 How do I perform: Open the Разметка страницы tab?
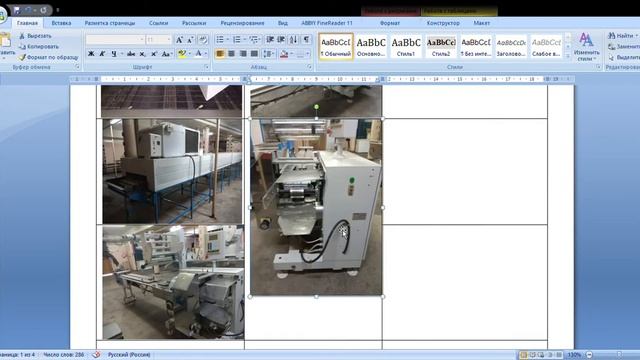pyautogui.click(x=110, y=23)
